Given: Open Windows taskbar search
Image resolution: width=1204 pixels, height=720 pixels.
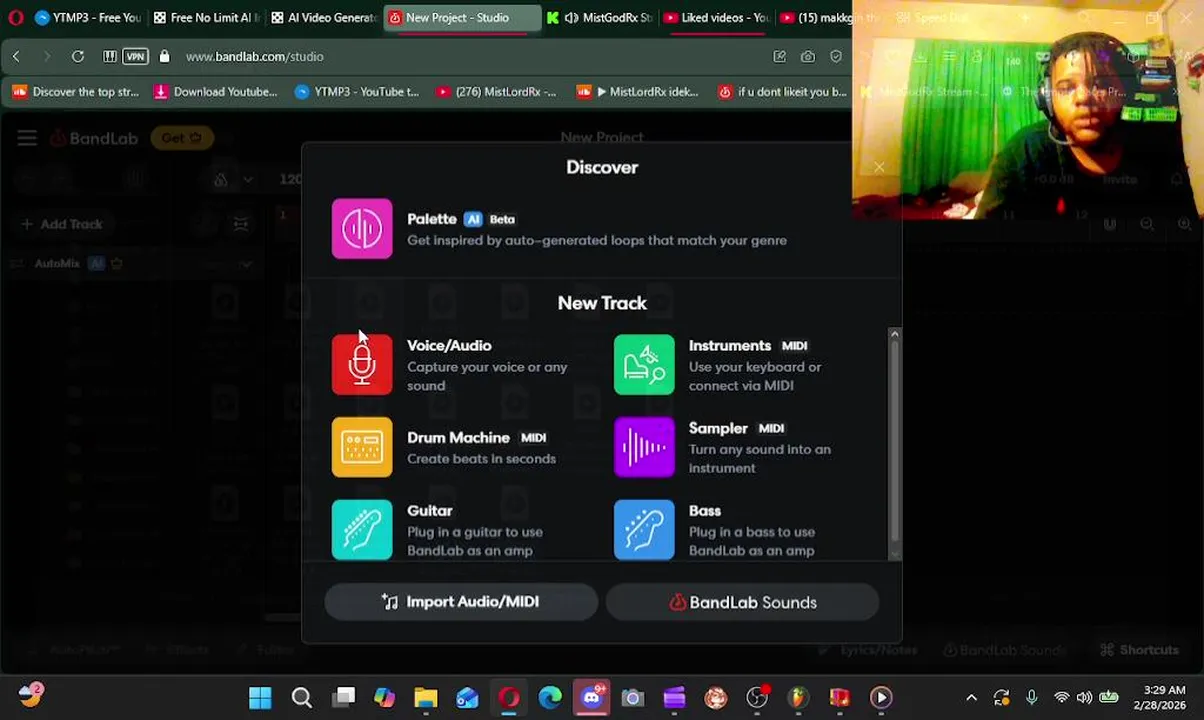Looking at the screenshot, I should coord(301,698).
